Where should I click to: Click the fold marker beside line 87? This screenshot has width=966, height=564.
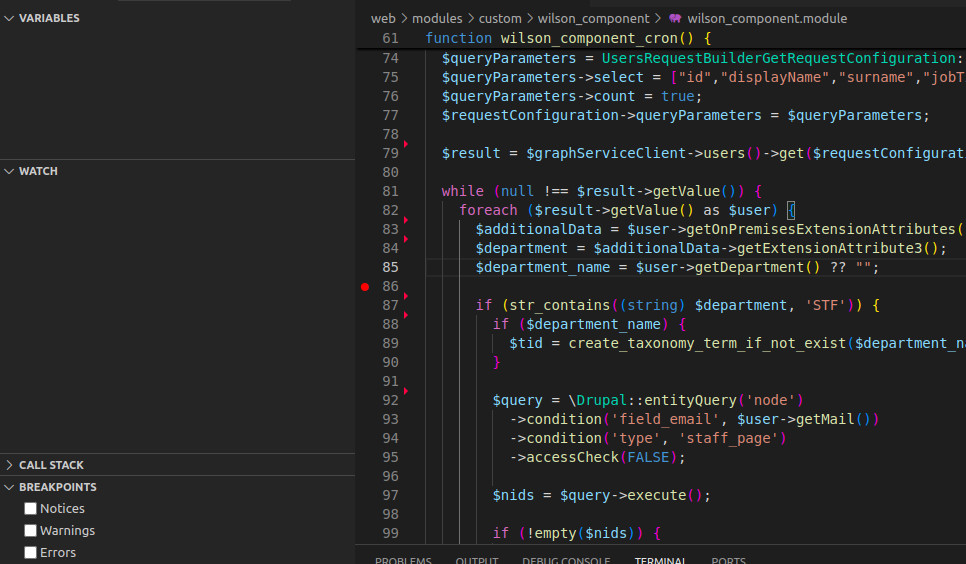[x=405, y=296]
